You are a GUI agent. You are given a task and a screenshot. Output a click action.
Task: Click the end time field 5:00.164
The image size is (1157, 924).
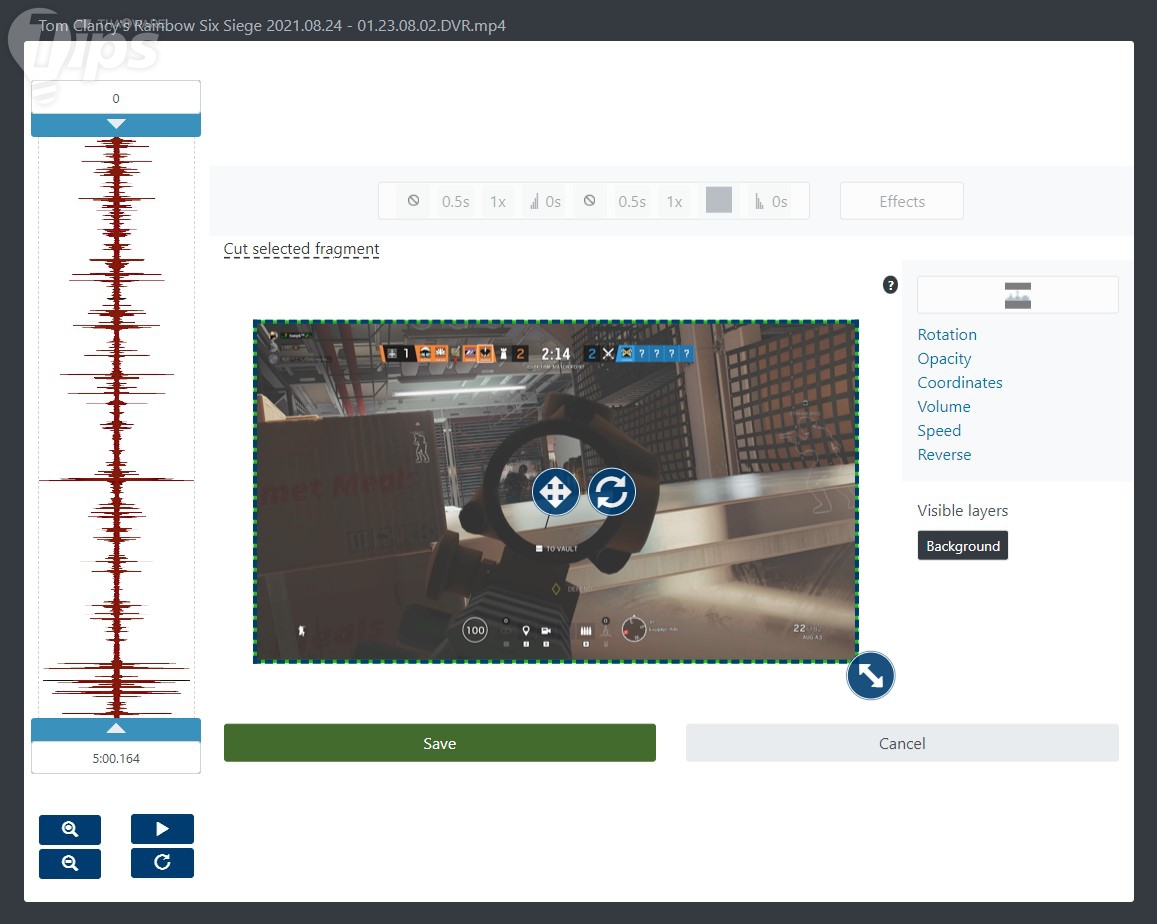click(116, 758)
